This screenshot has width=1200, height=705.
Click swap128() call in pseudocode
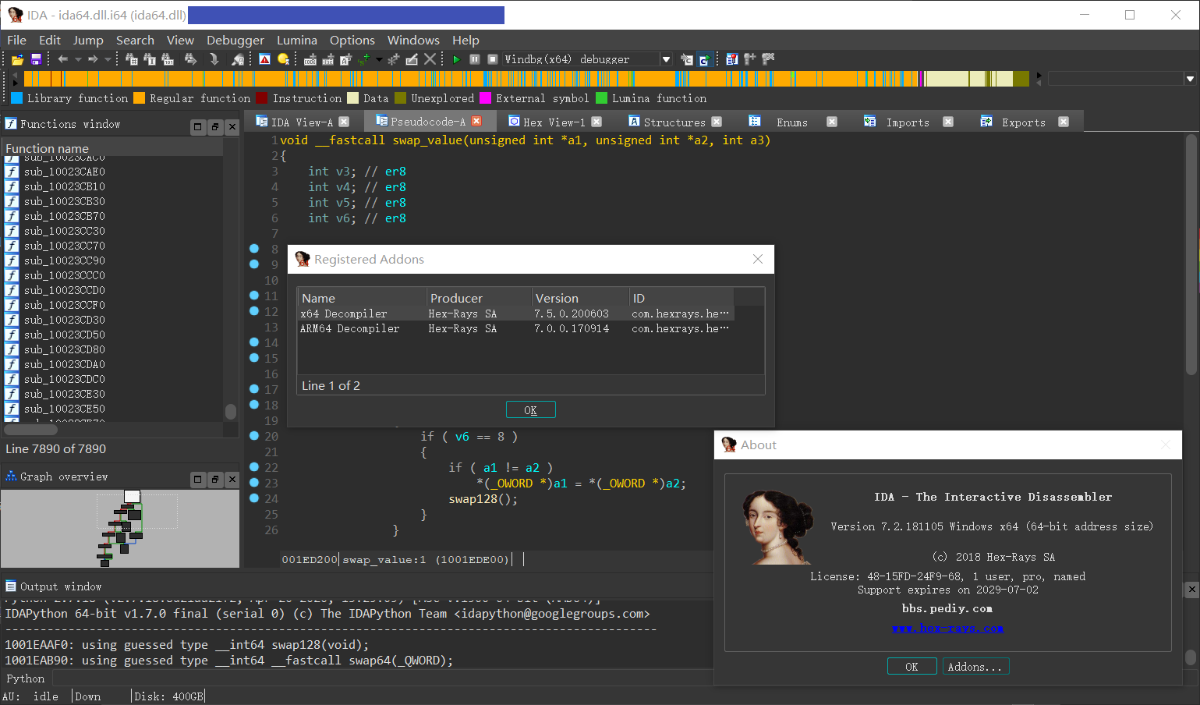483,499
